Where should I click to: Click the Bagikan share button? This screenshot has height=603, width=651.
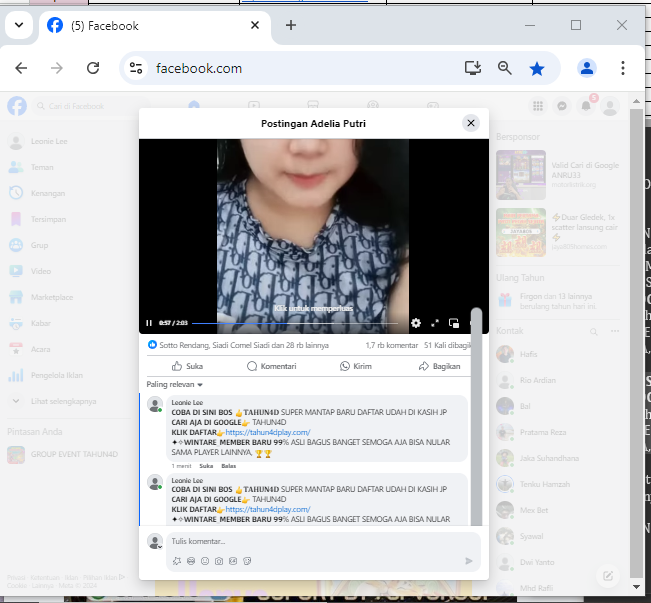click(x=440, y=366)
